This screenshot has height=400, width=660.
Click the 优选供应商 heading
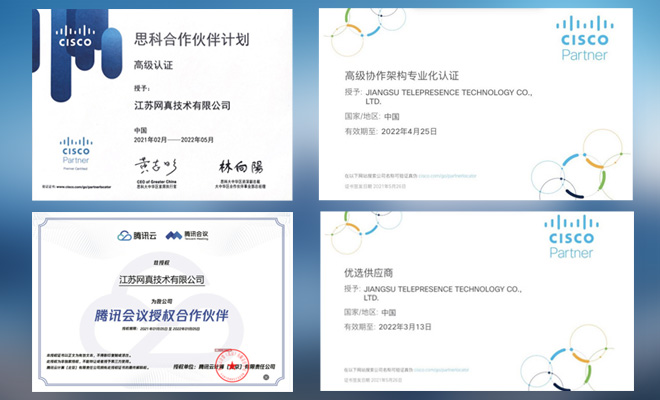click(366, 271)
